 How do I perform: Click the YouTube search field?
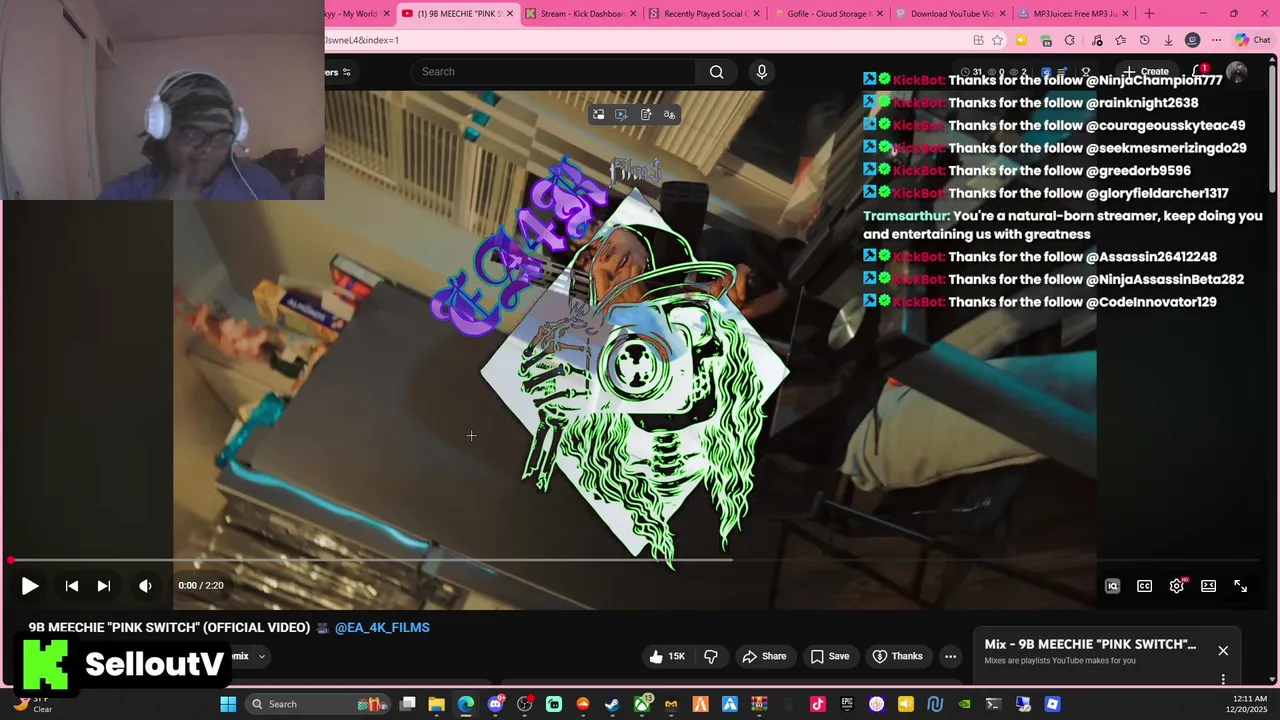[553, 72]
